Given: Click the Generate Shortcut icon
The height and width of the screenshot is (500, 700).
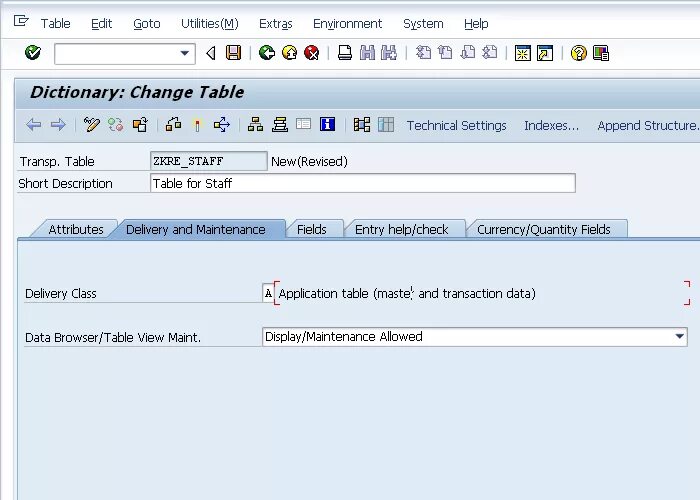Looking at the screenshot, I should [x=545, y=53].
